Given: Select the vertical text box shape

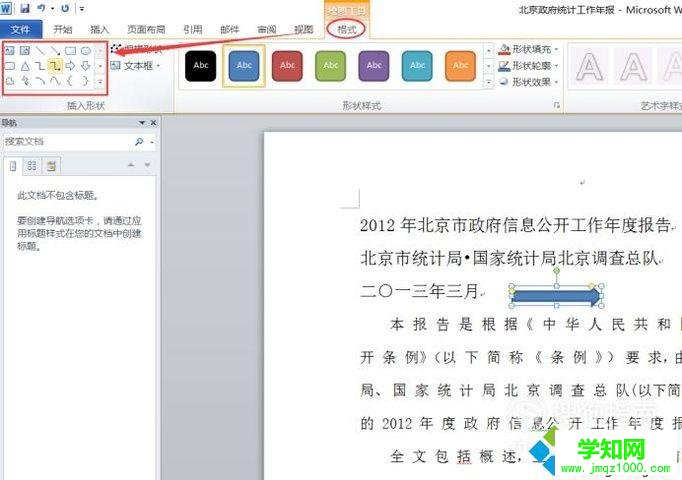Looking at the screenshot, I should coord(25,51).
